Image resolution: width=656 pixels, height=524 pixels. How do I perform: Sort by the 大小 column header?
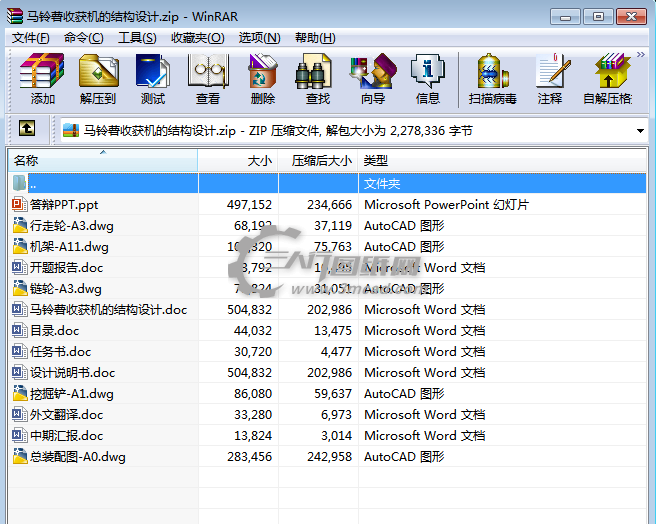(x=238, y=160)
